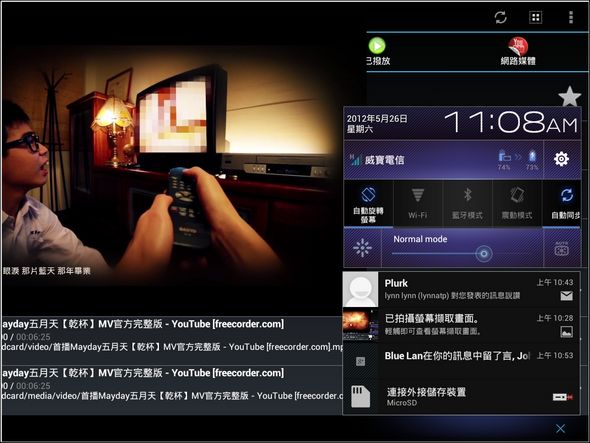
Task: Open settings gear in notification panel
Action: [x=561, y=159]
